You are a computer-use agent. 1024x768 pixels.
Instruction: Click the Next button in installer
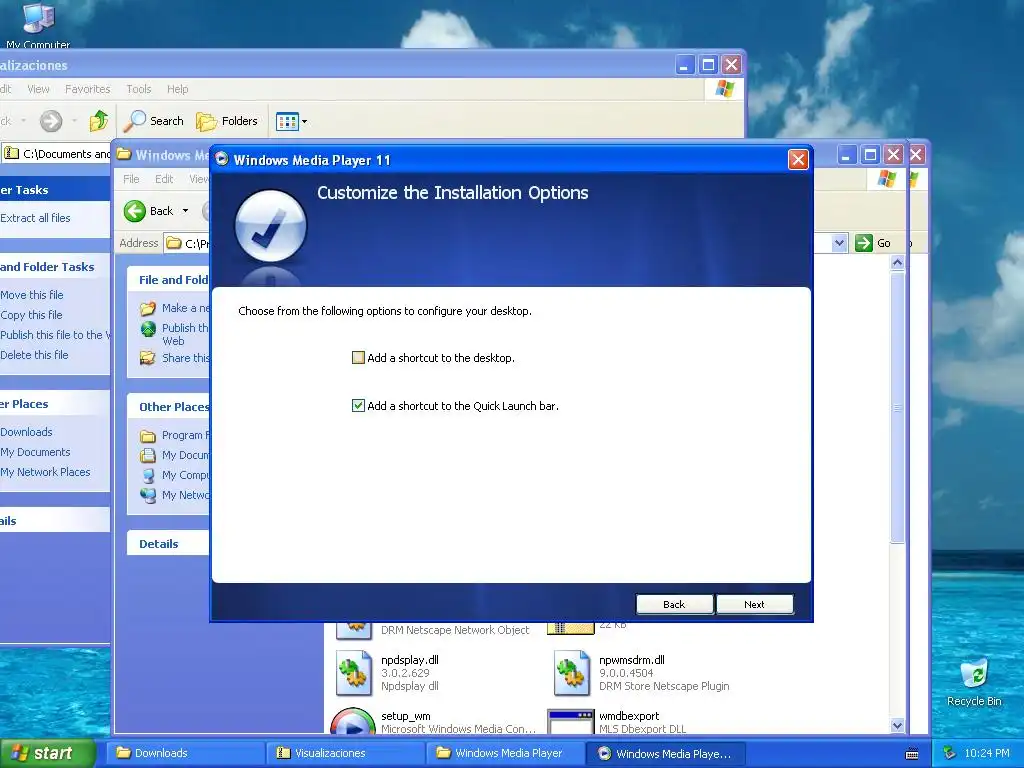(754, 604)
